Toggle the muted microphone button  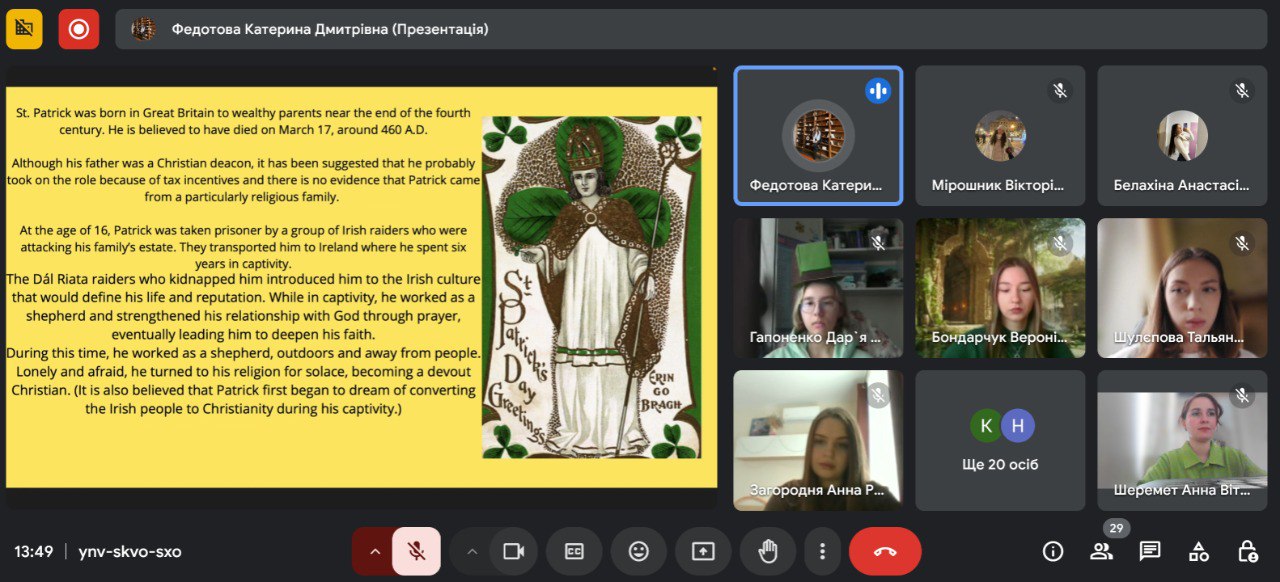tap(416, 551)
